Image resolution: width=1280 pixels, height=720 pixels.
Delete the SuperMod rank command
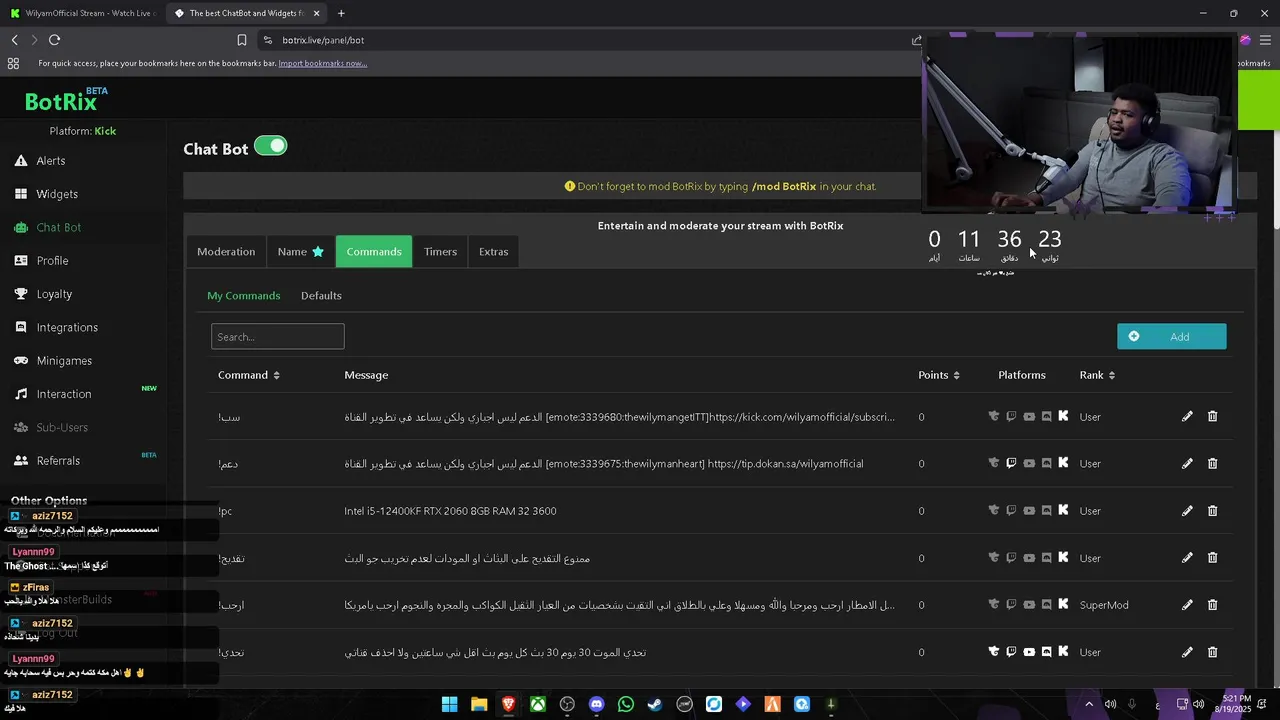pos(1212,605)
